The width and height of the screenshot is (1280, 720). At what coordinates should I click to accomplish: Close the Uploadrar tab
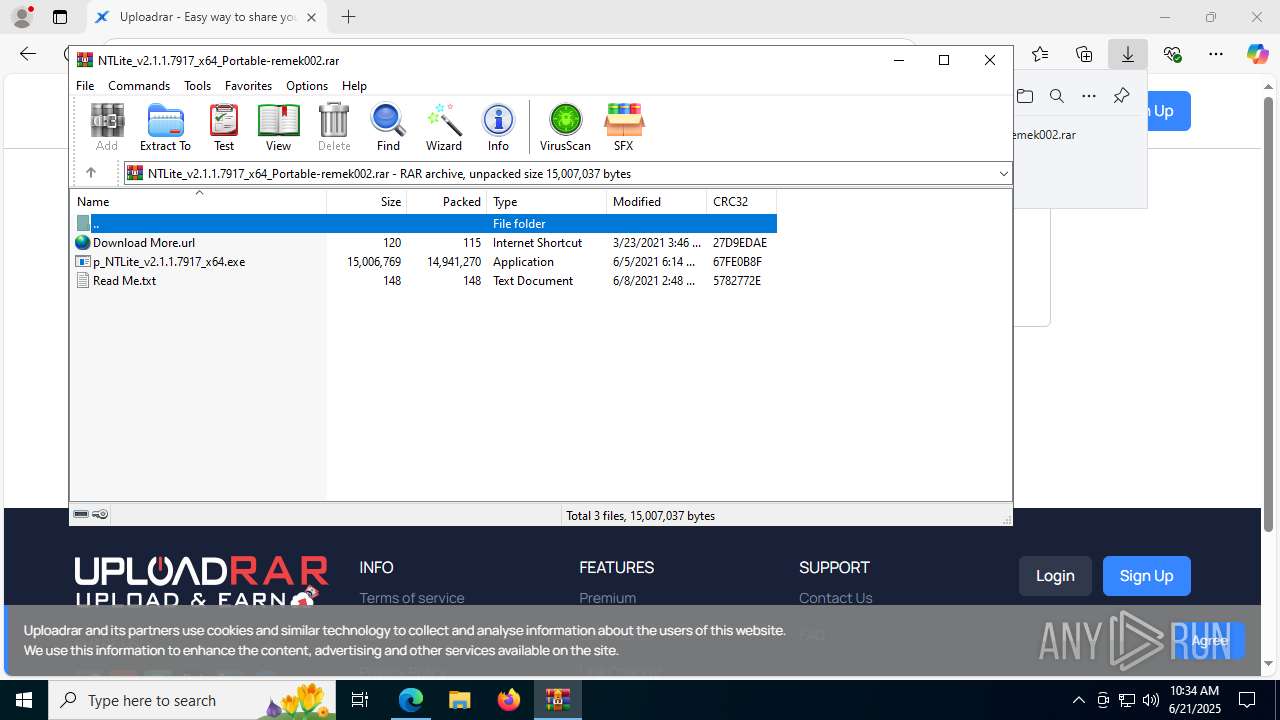click(312, 17)
